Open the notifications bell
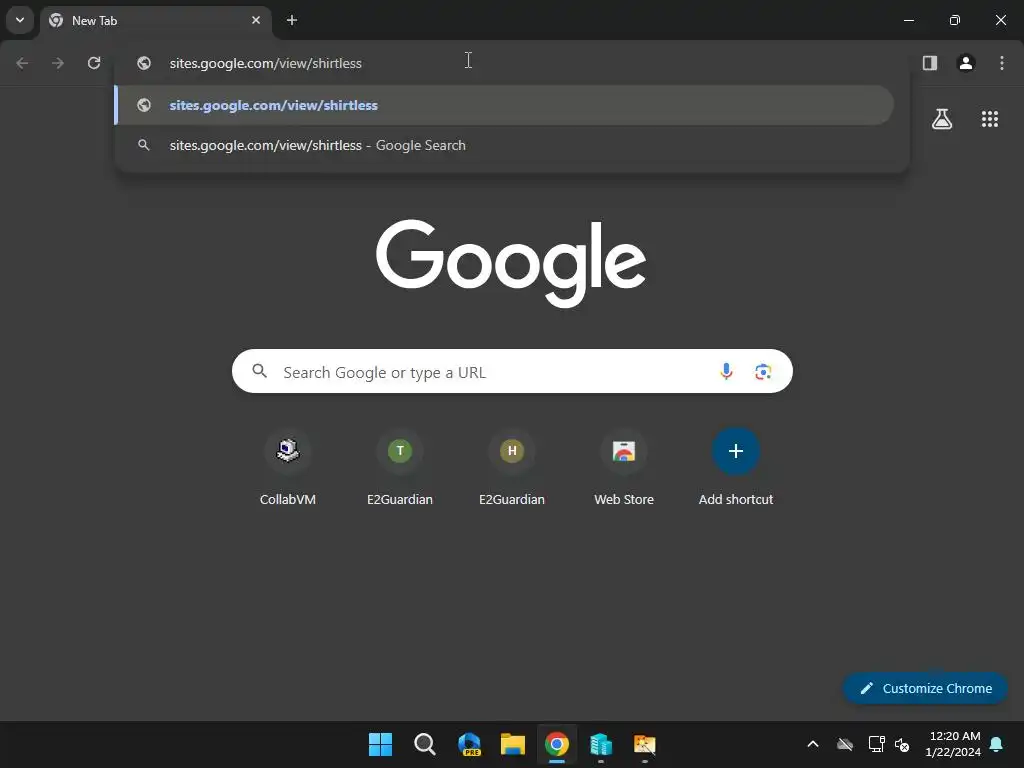Screen dimensions: 1024x768 pos(997,744)
